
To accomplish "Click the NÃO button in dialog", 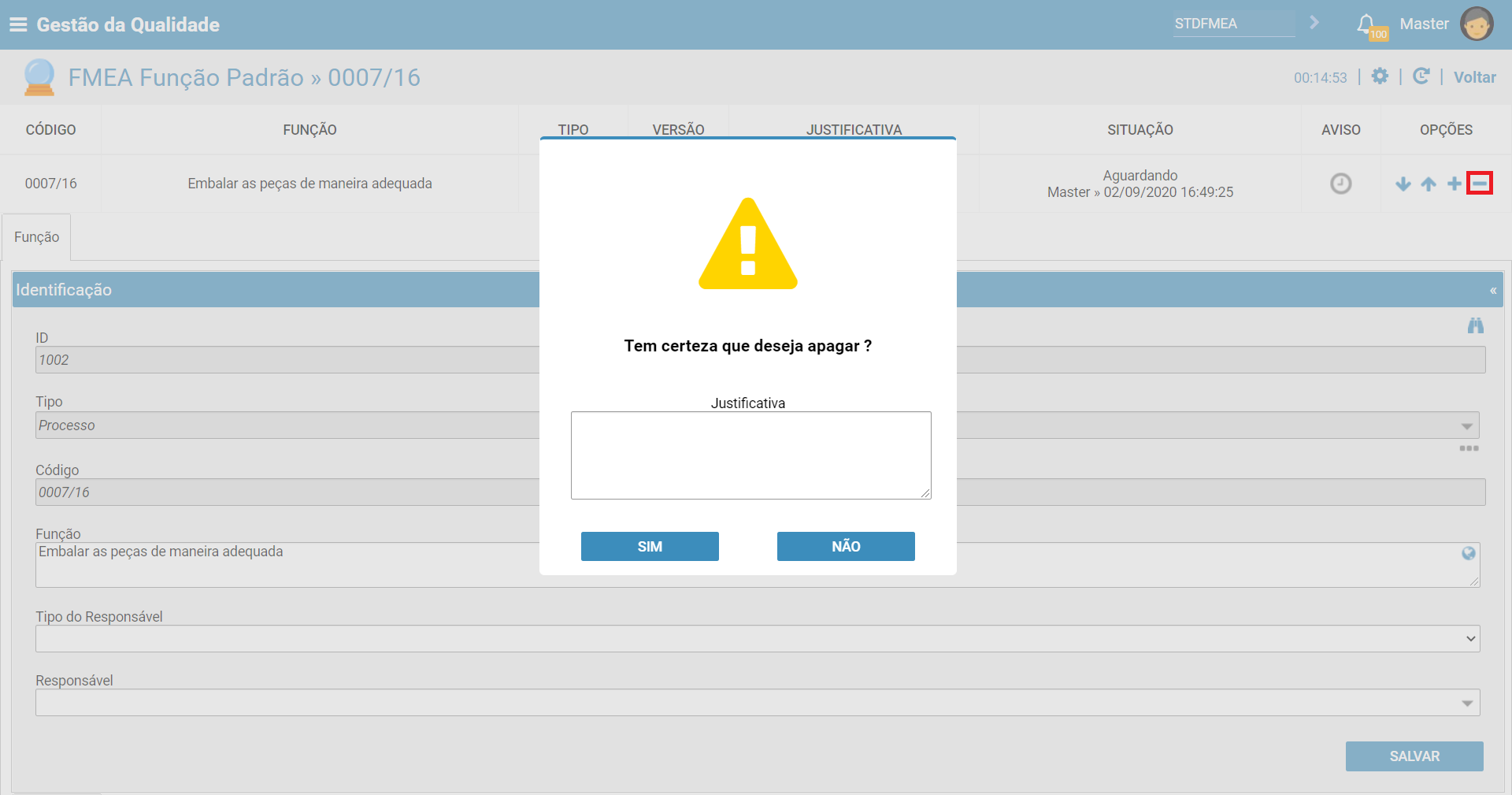I will [846, 547].
